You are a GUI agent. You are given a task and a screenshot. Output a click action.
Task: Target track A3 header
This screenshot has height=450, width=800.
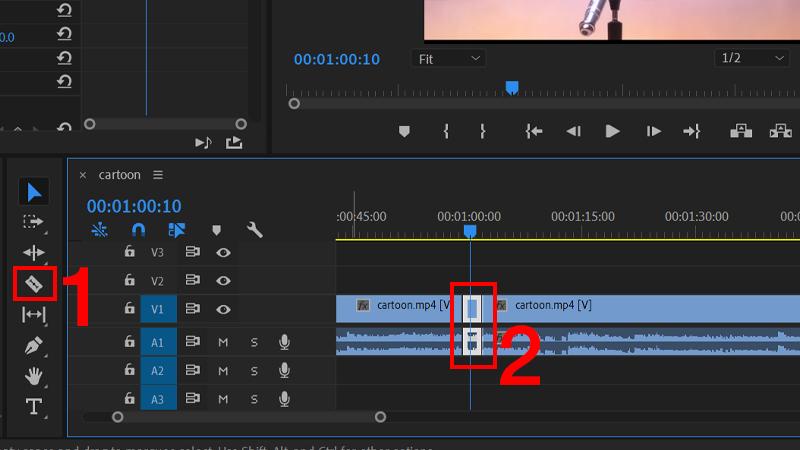(158, 398)
